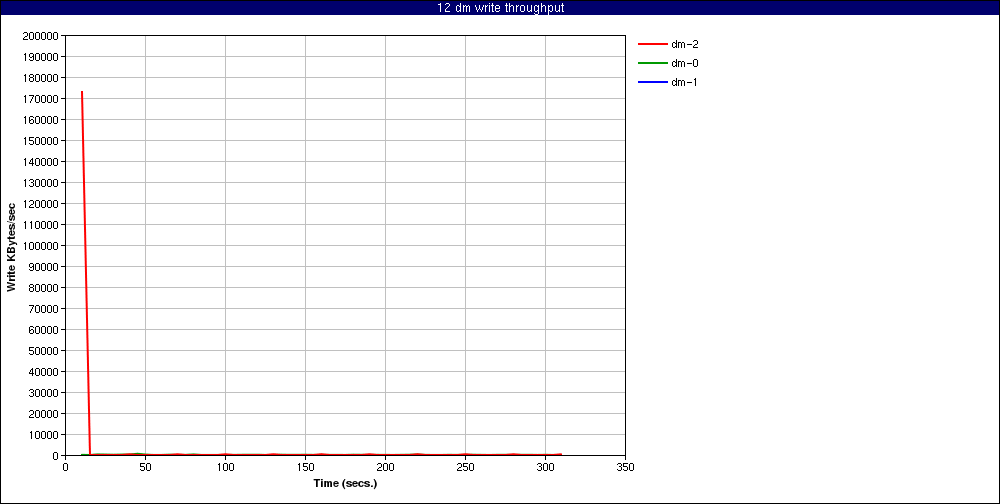
Task: Click the 'Time (secs.)' x-axis label
Action: 345,483
